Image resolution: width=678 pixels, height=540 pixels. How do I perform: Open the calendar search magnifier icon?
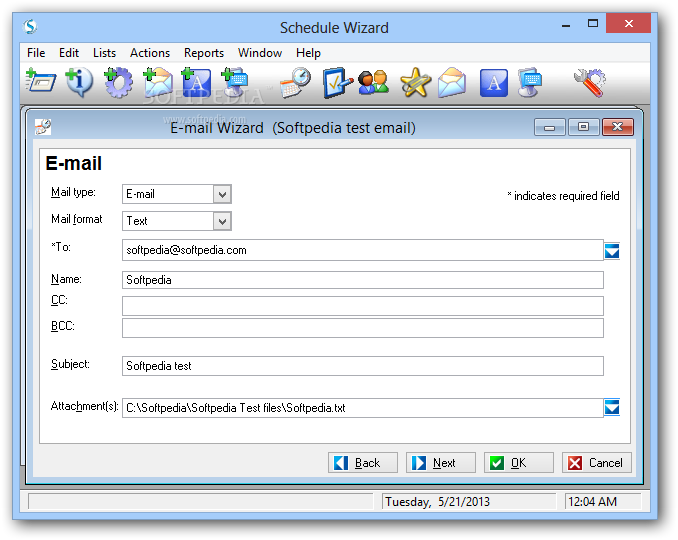(x=296, y=82)
